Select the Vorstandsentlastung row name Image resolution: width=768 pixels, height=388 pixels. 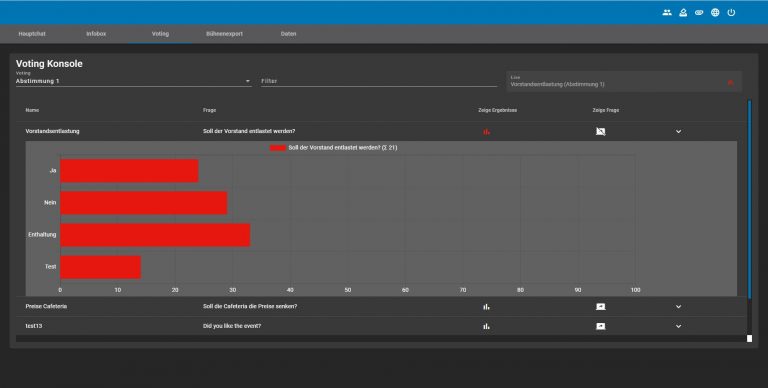click(x=52, y=131)
